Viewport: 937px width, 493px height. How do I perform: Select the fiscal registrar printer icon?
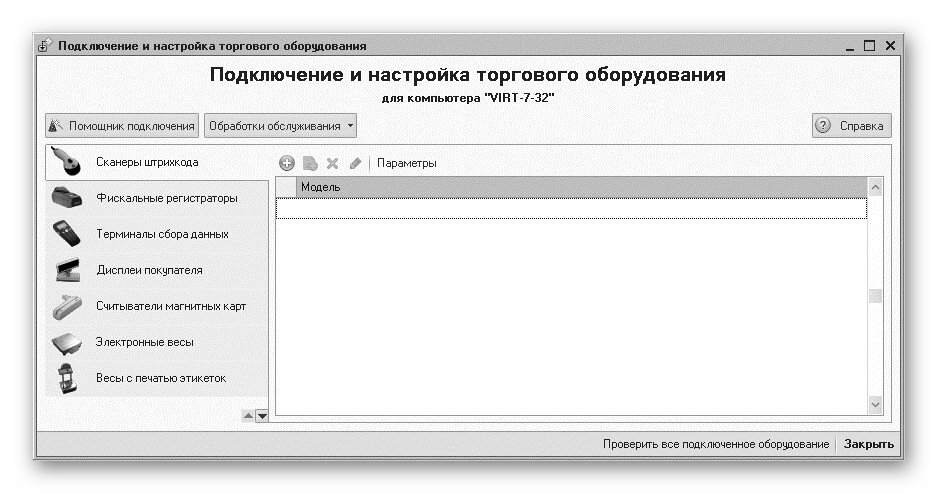click(66, 197)
